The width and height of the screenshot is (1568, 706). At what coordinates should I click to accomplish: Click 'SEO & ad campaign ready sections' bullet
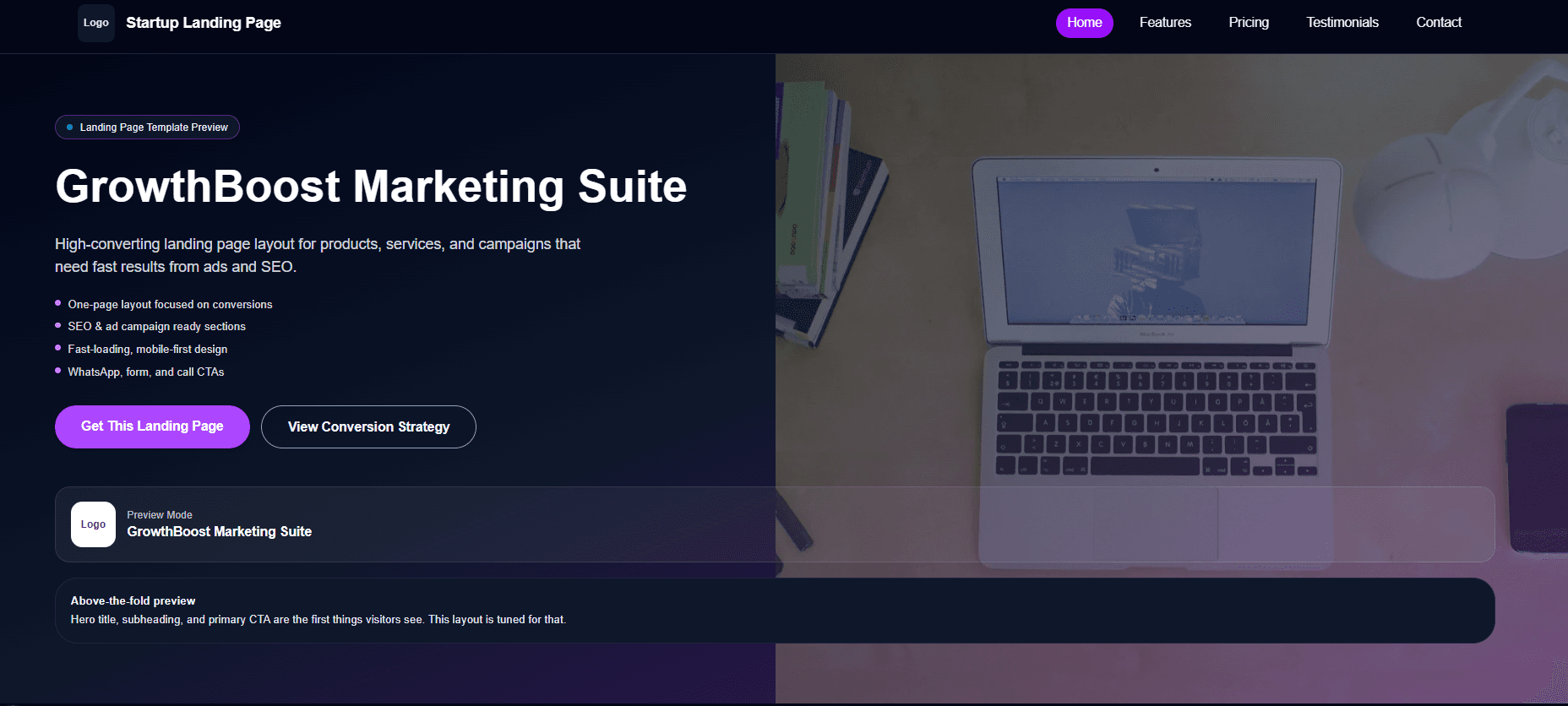(x=156, y=326)
